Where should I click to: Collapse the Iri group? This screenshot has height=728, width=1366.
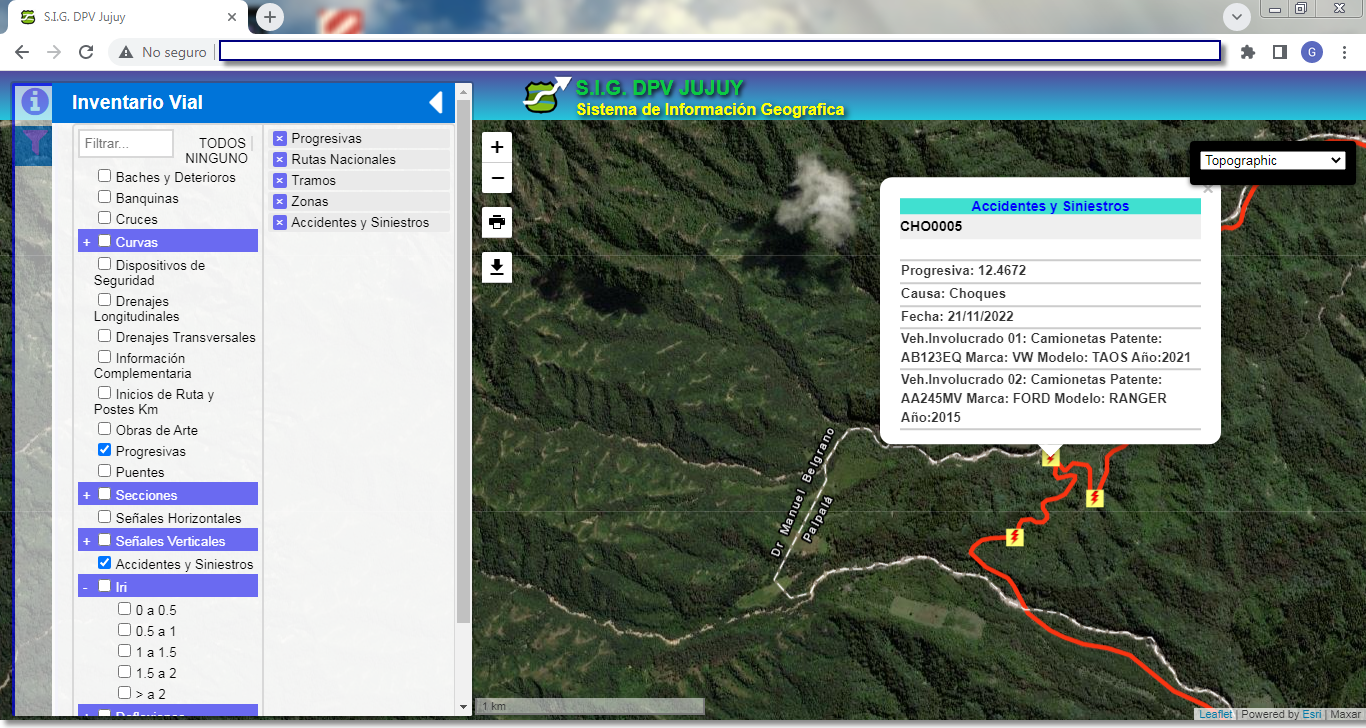pos(87,587)
